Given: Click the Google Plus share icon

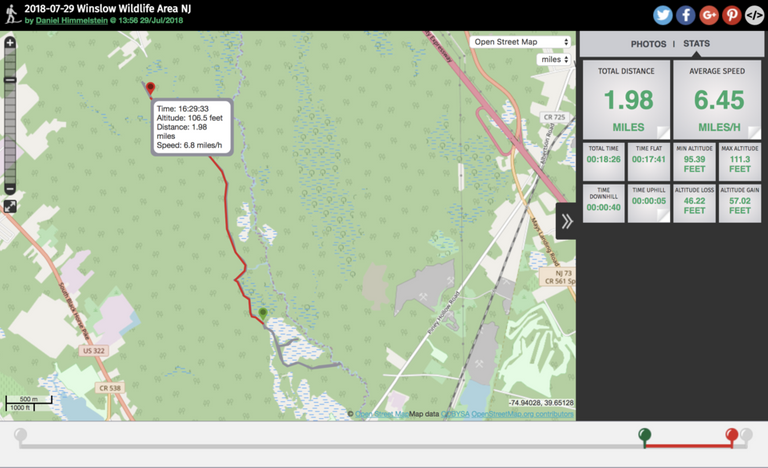Looking at the screenshot, I should pyautogui.click(x=709, y=15).
